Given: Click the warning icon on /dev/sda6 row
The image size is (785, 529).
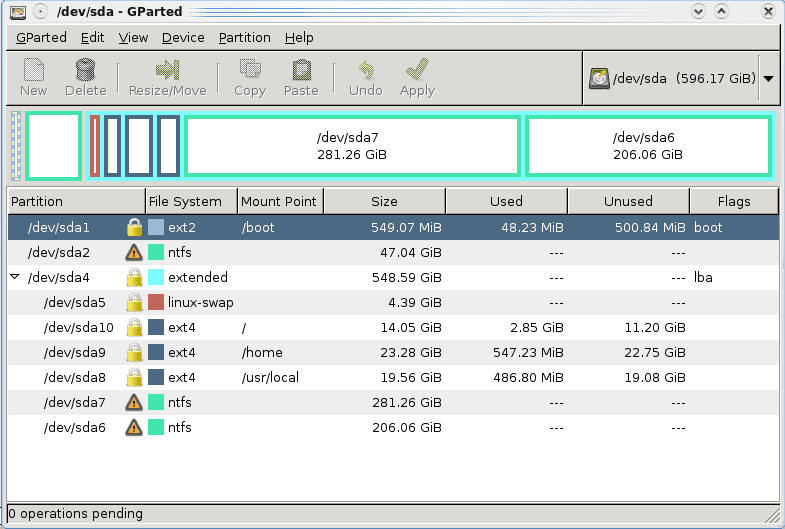Looking at the screenshot, I should point(134,427).
